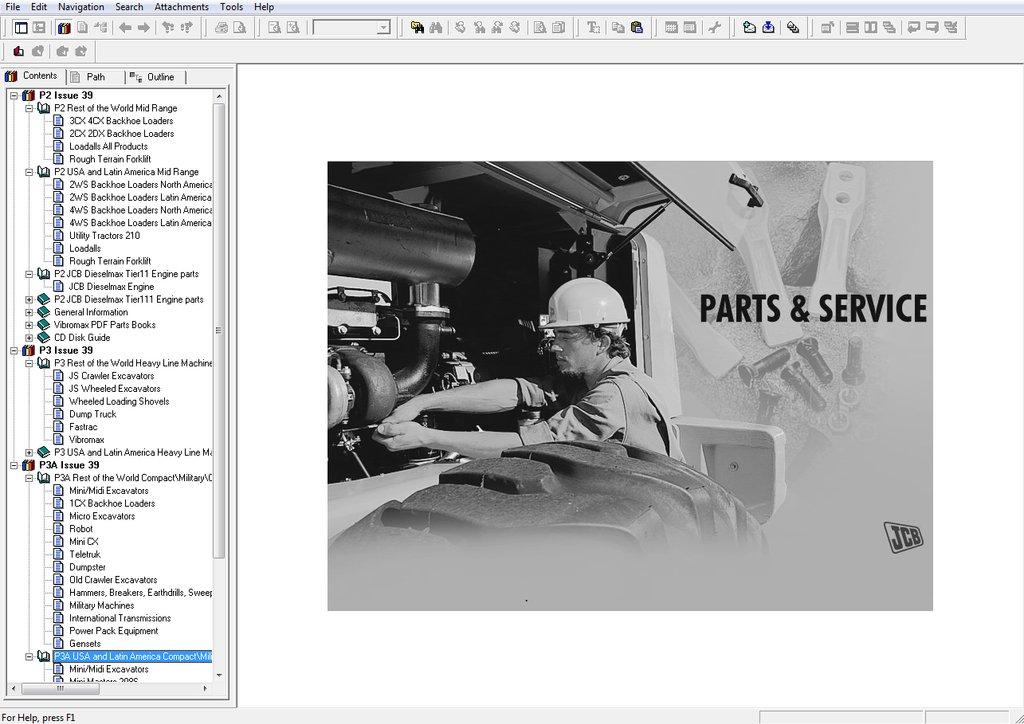
Task: Expand the General Information tree node
Action: point(29,312)
